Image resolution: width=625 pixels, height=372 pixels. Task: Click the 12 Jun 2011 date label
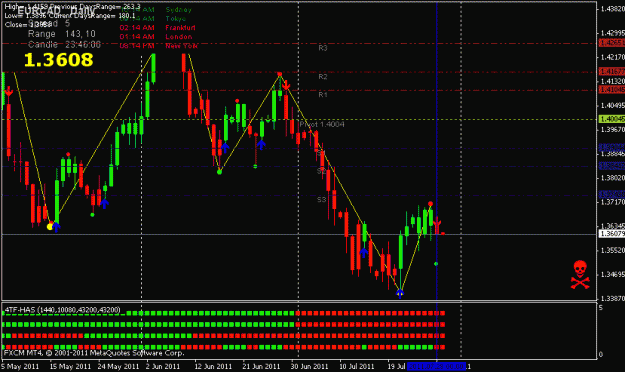pos(213,366)
